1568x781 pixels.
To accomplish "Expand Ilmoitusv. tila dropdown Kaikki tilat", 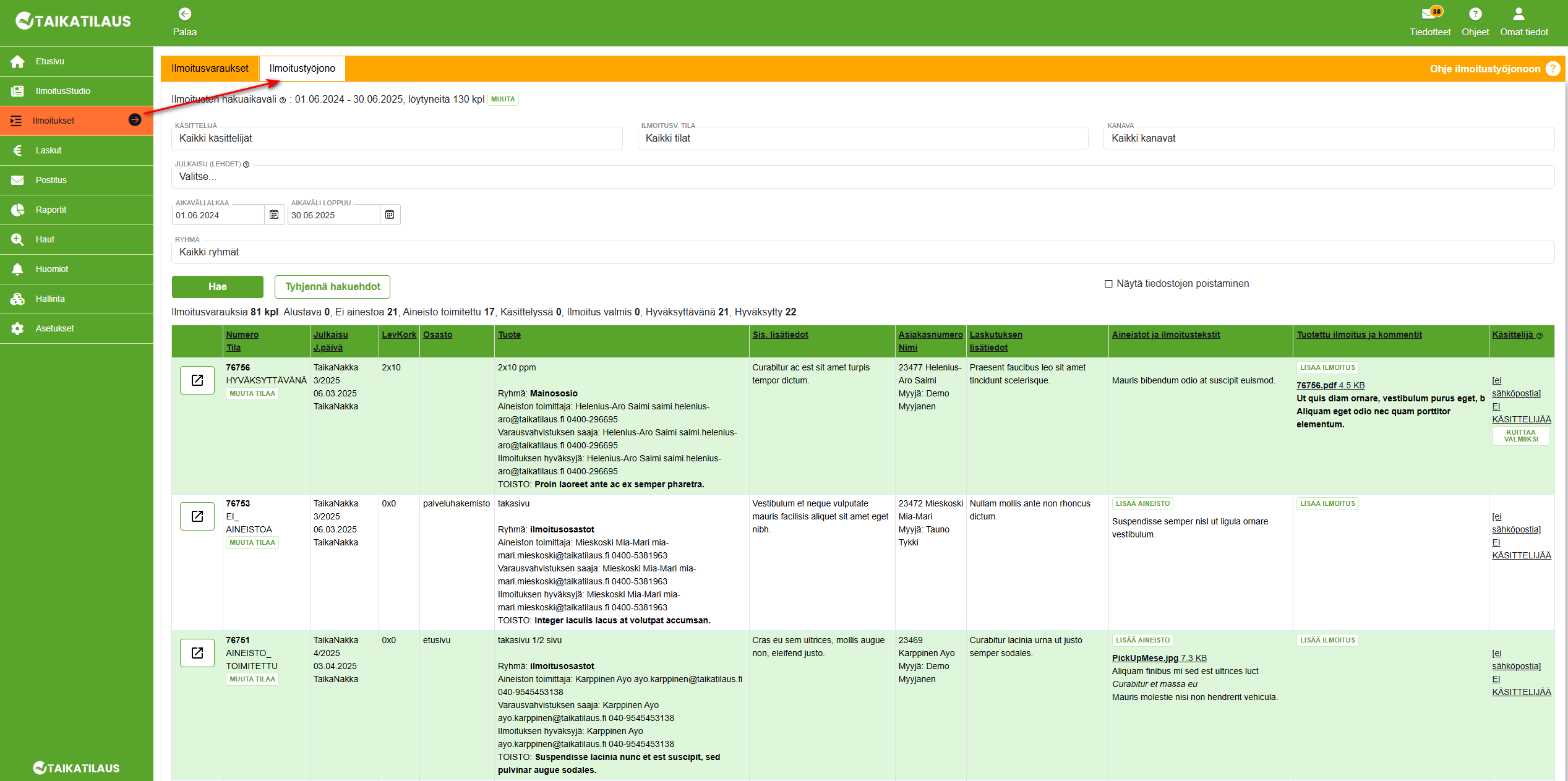I will (862, 139).
